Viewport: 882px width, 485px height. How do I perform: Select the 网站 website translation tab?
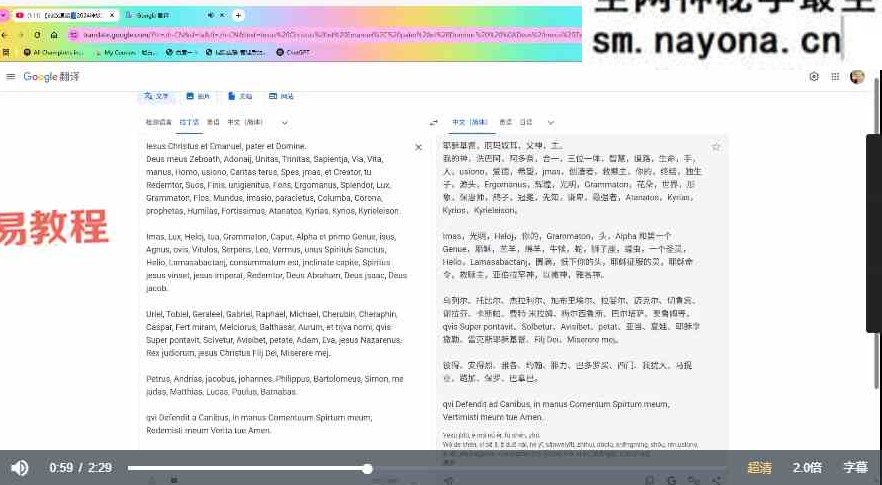pyautogui.click(x=281, y=96)
